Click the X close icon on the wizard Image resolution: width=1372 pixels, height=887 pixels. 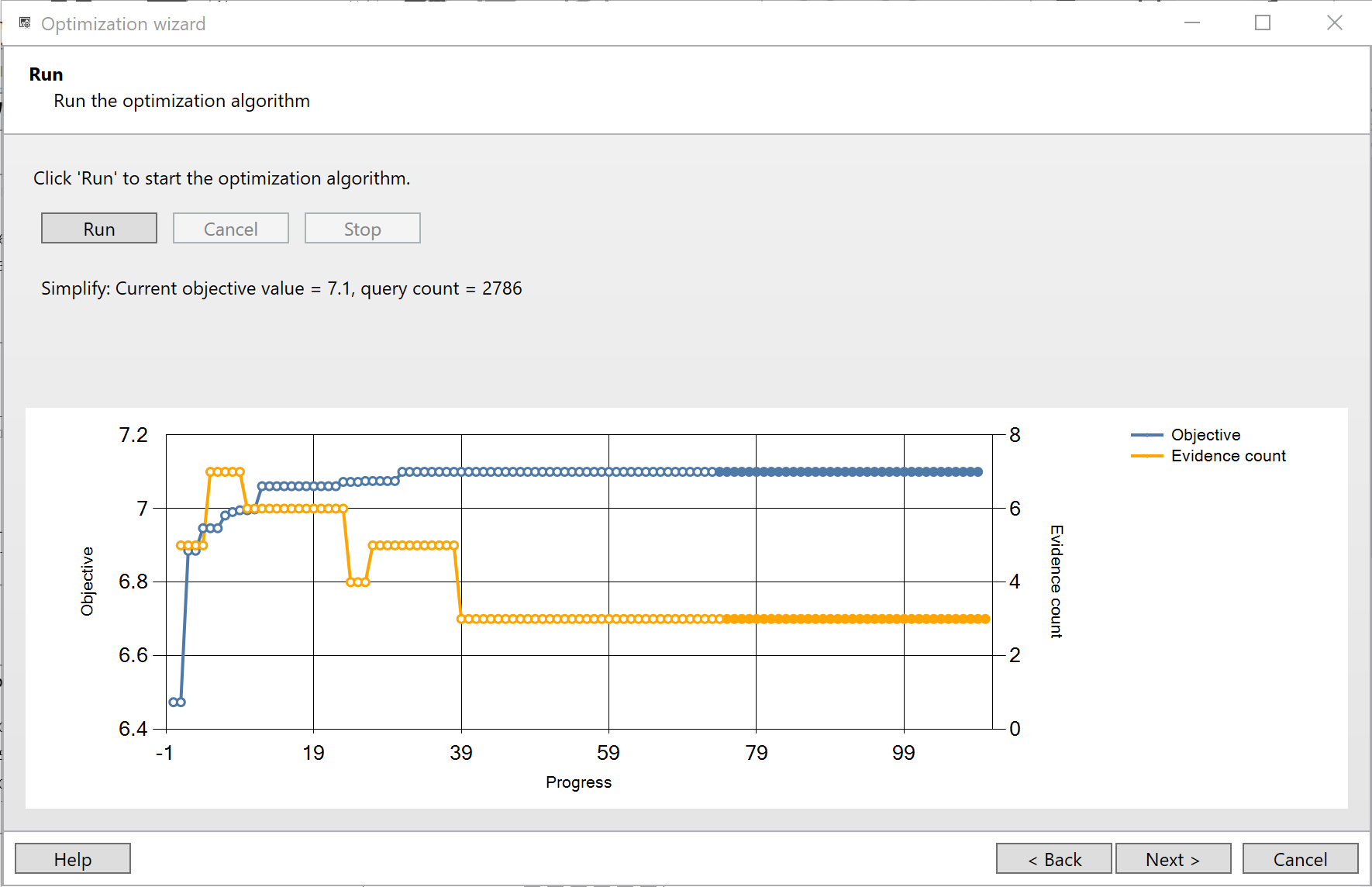(x=1334, y=23)
